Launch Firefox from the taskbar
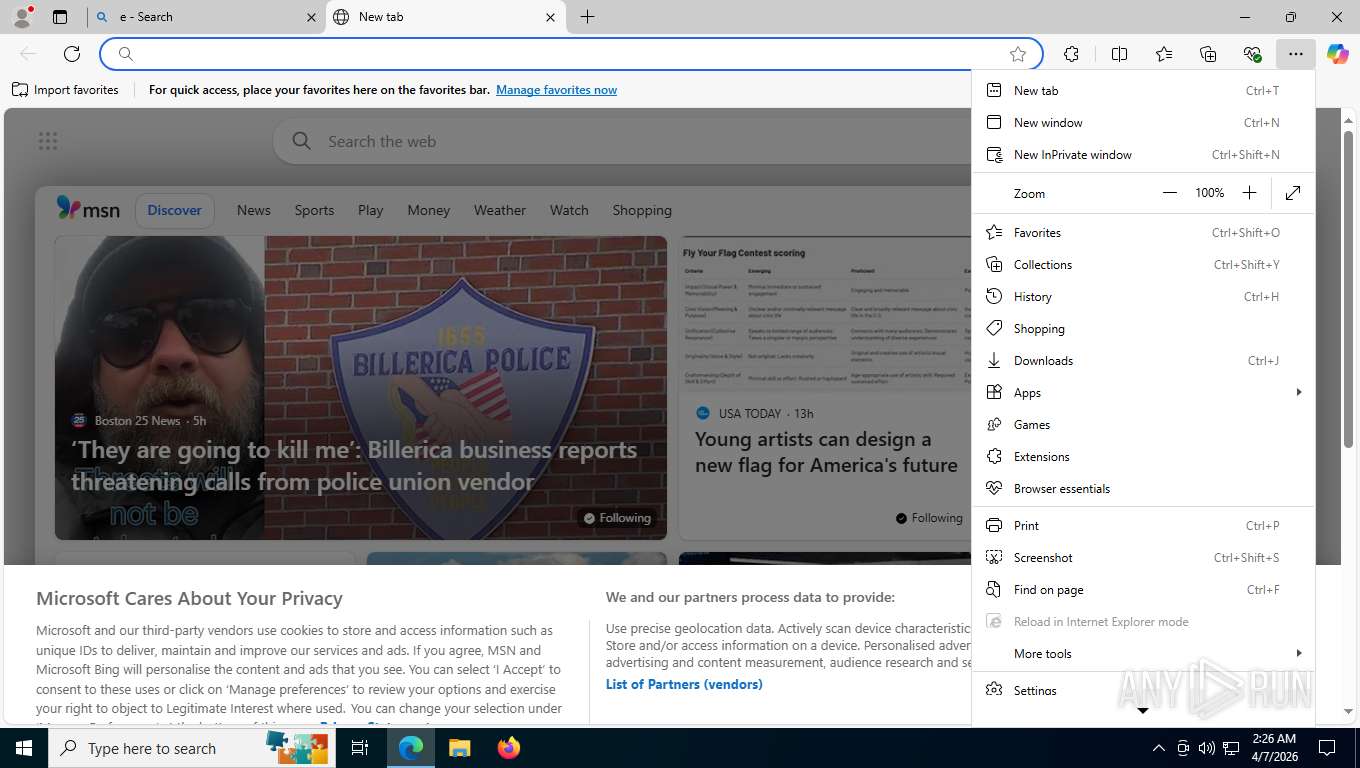Viewport: 1360px width, 768px height. point(508,748)
